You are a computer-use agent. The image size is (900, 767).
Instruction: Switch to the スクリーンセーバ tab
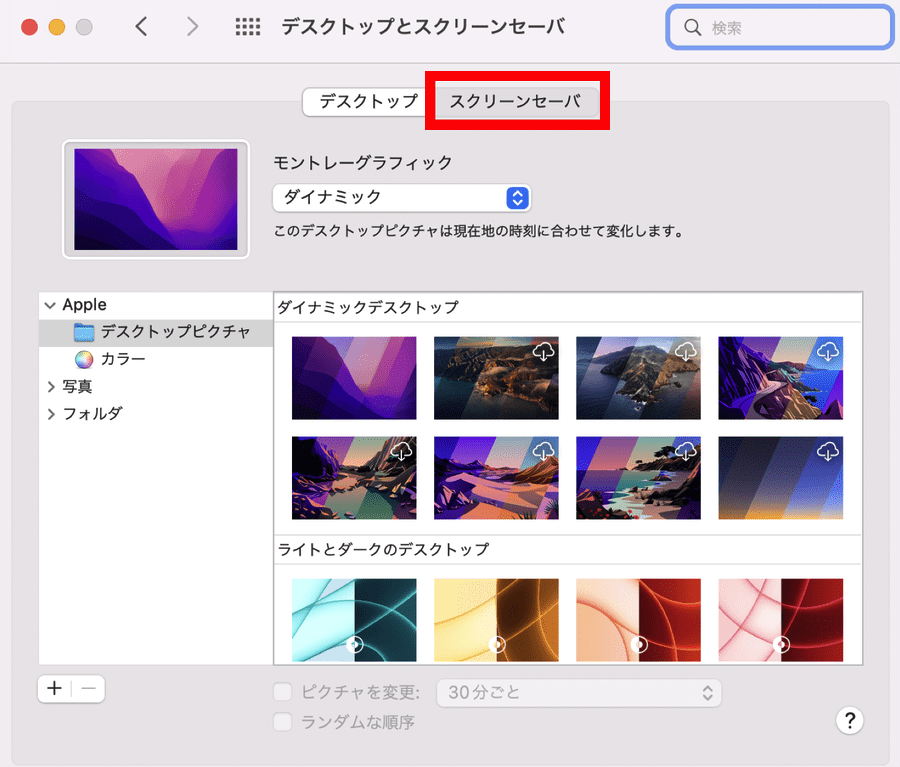tap(514, 101)
